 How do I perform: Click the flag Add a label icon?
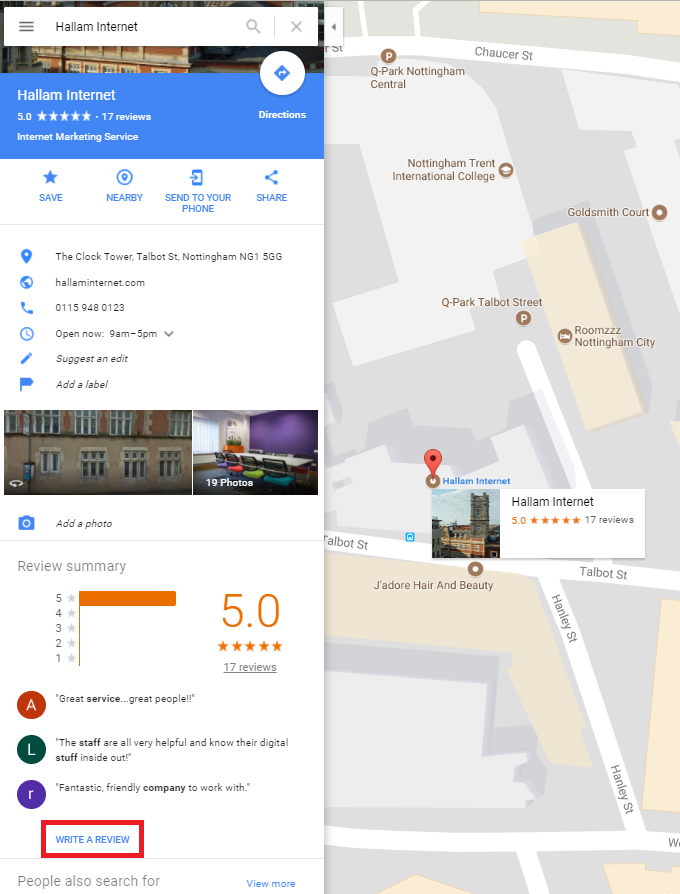point(26,384)
